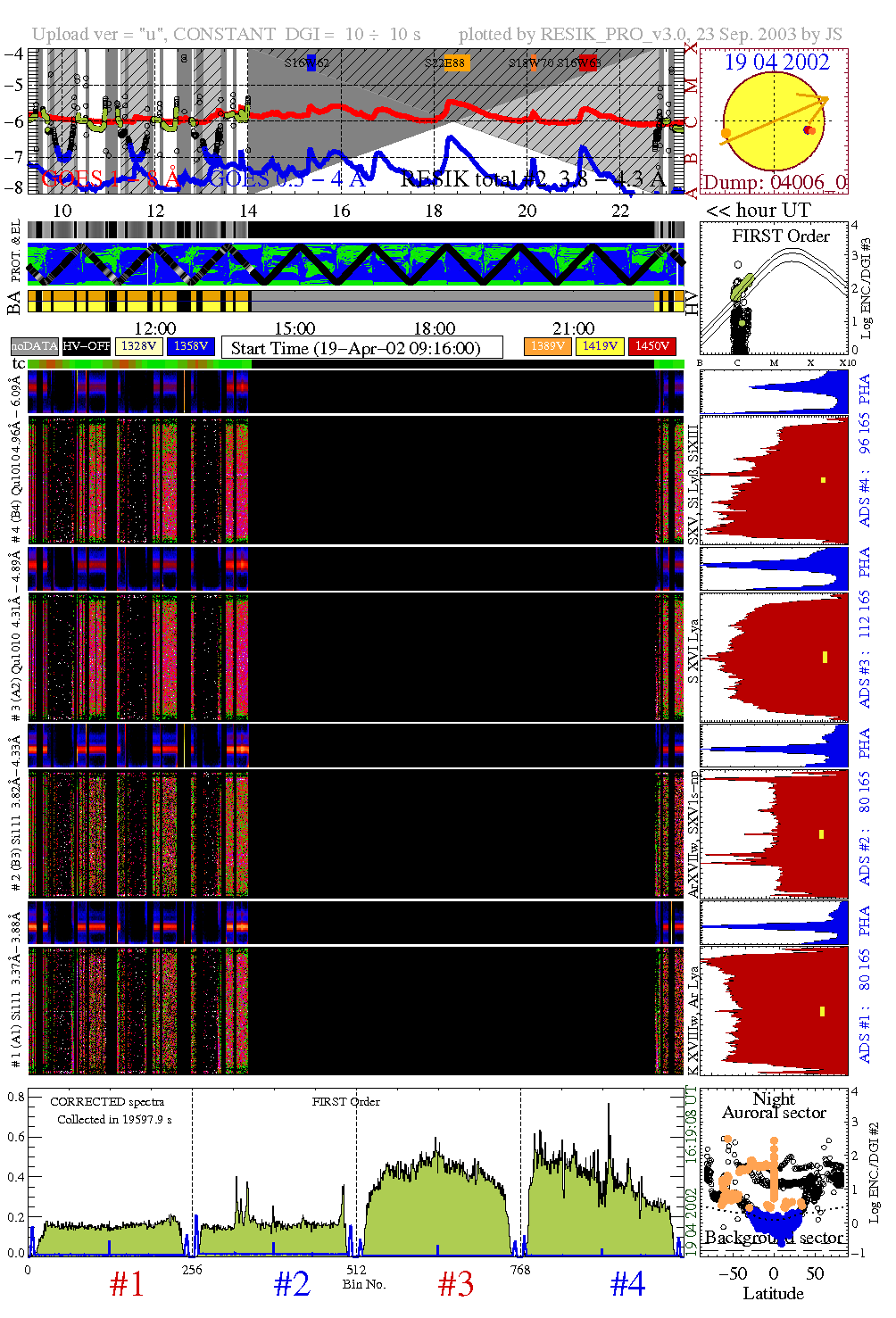Viewport: 896px width, 1318px height.
Task: Click the HV-OFF legend box
Action: pyautogui.click(x=87, y=346)
